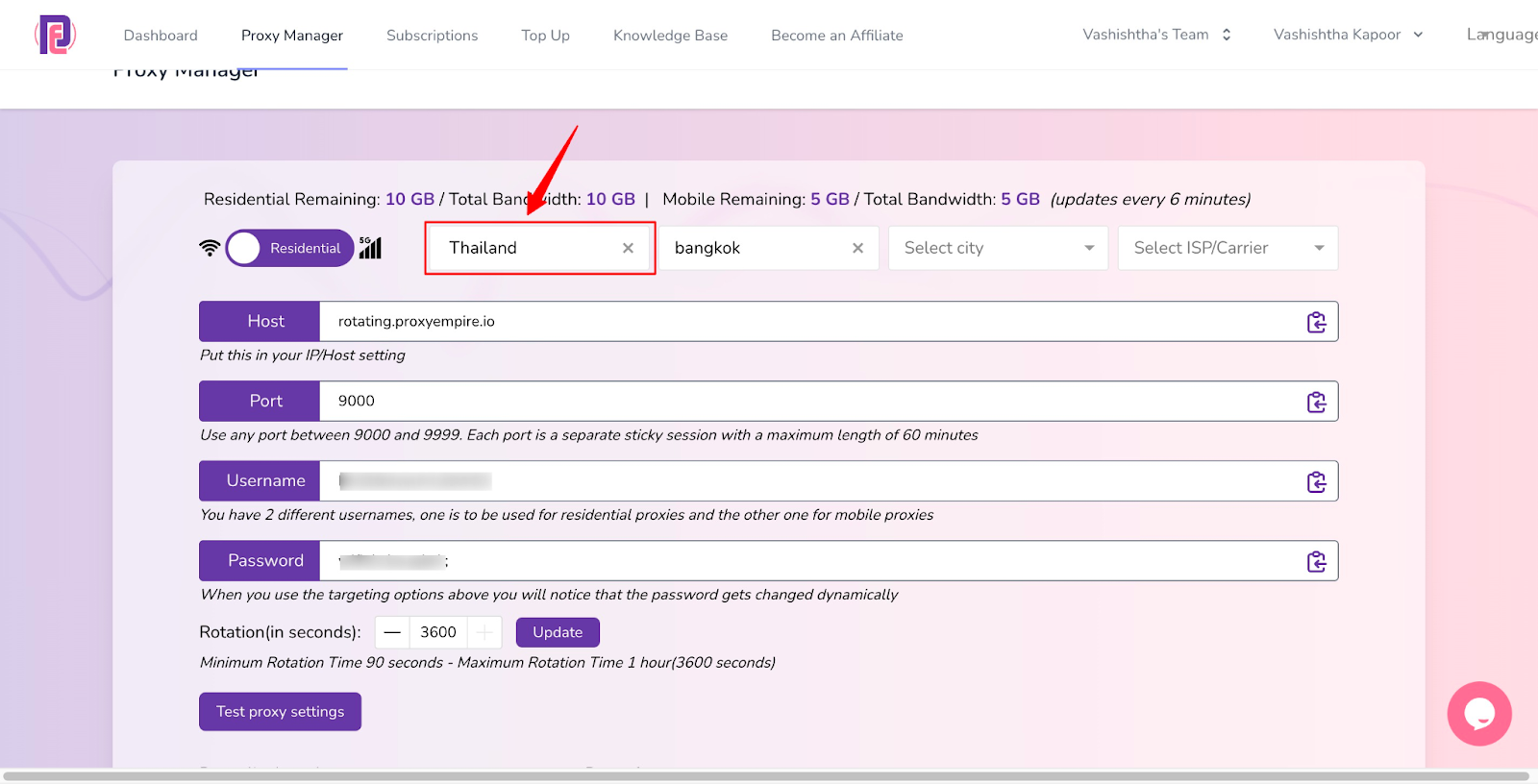Click the residential Total Bandwidth 10 GB value
The image size is (1538, 784).
[610, 199]
